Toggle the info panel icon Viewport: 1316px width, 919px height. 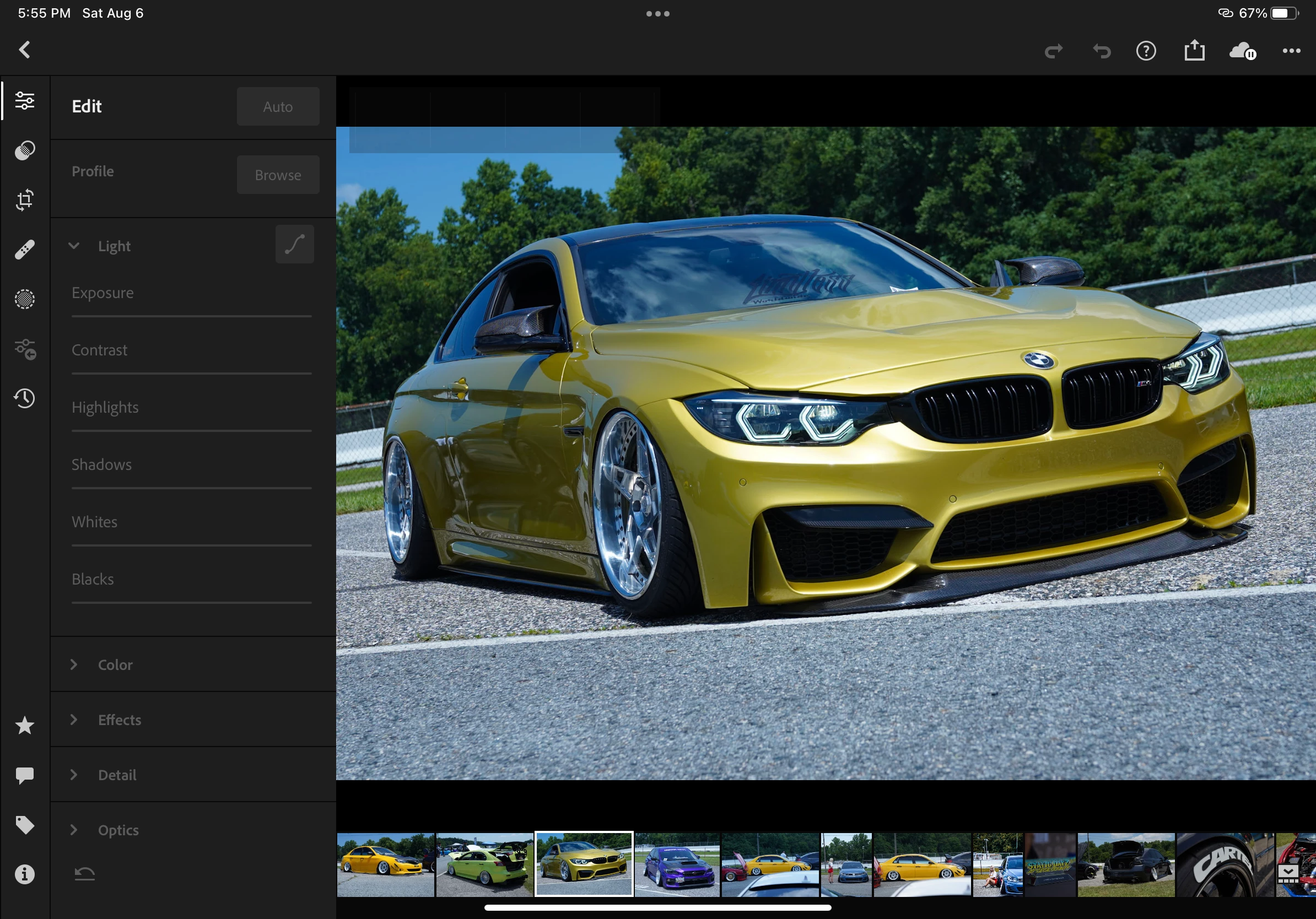tap(25, 874)
